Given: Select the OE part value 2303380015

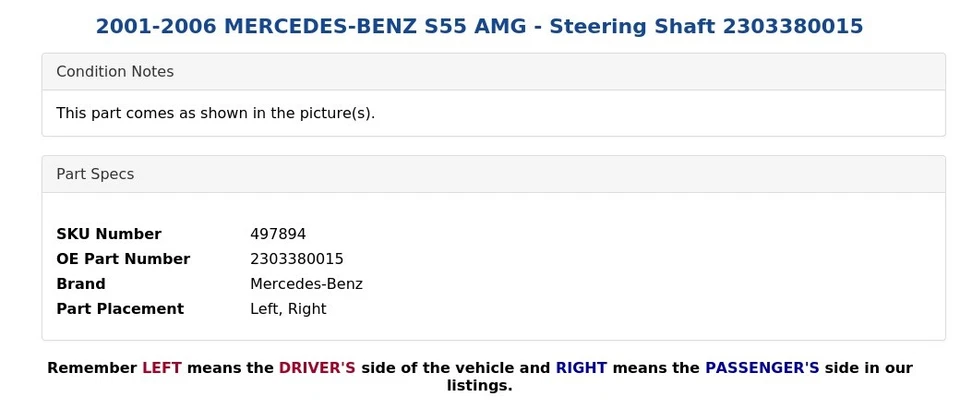Looking at the screenshot, I should [297, 259].
